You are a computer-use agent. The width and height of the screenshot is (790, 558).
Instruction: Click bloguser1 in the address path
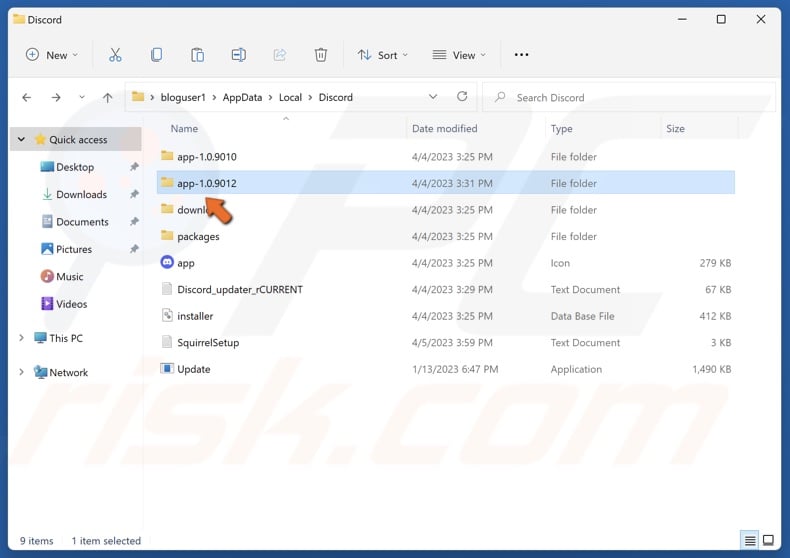[183, 97]
